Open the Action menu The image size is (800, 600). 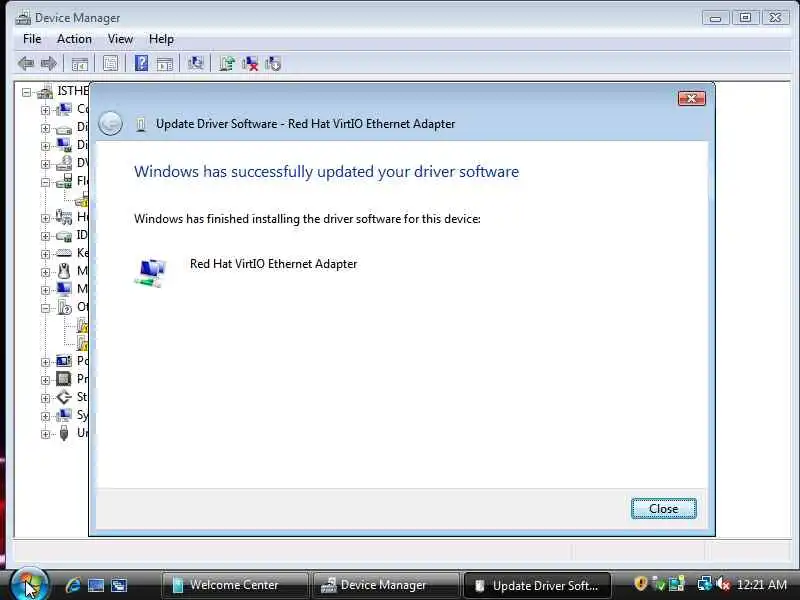point(74,39)
